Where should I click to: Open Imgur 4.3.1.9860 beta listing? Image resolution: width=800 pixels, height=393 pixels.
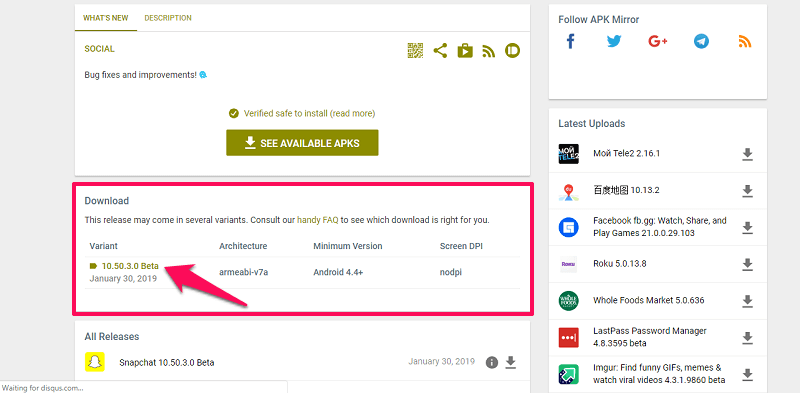[x=659, y=374]
